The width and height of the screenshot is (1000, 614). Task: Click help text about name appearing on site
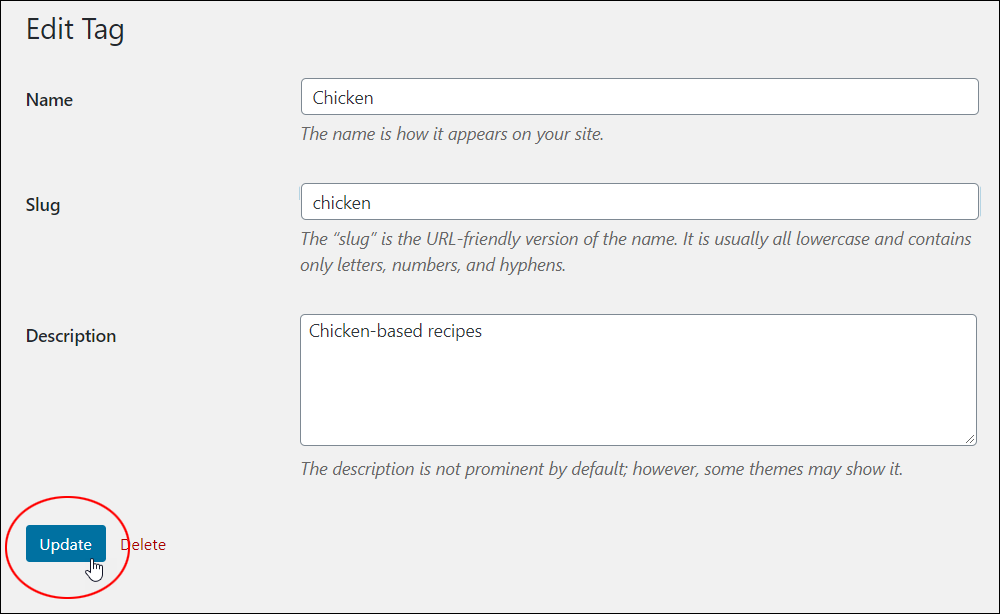pyautogui.click(x=452, y=134)
